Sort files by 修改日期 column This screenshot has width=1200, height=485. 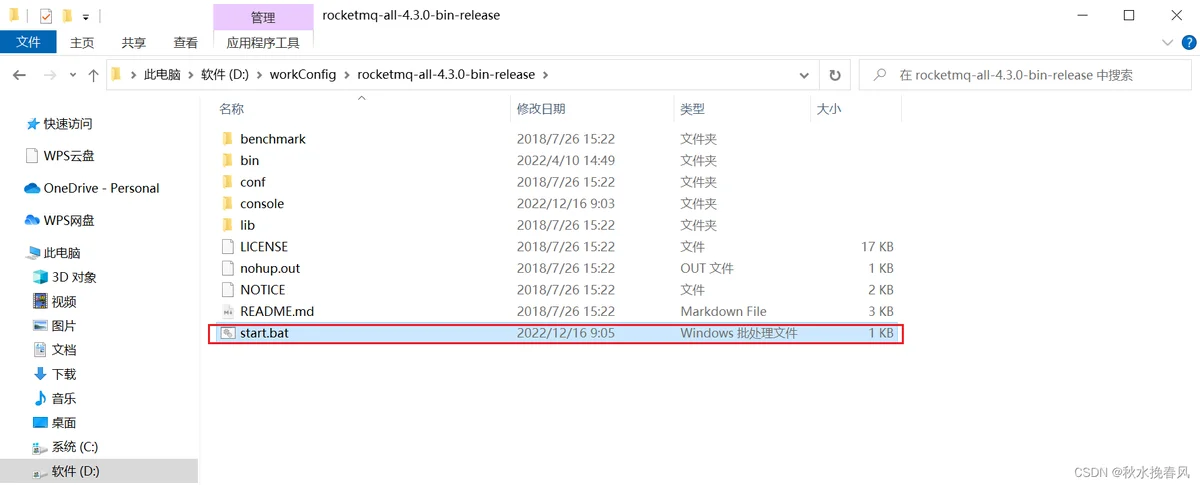click(x=541, y=109)
